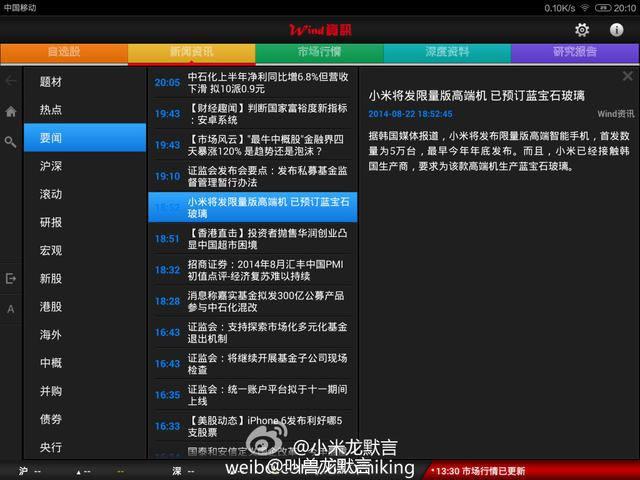
Task: Tap the logout exit icon in sidebar
Action: 11,278
